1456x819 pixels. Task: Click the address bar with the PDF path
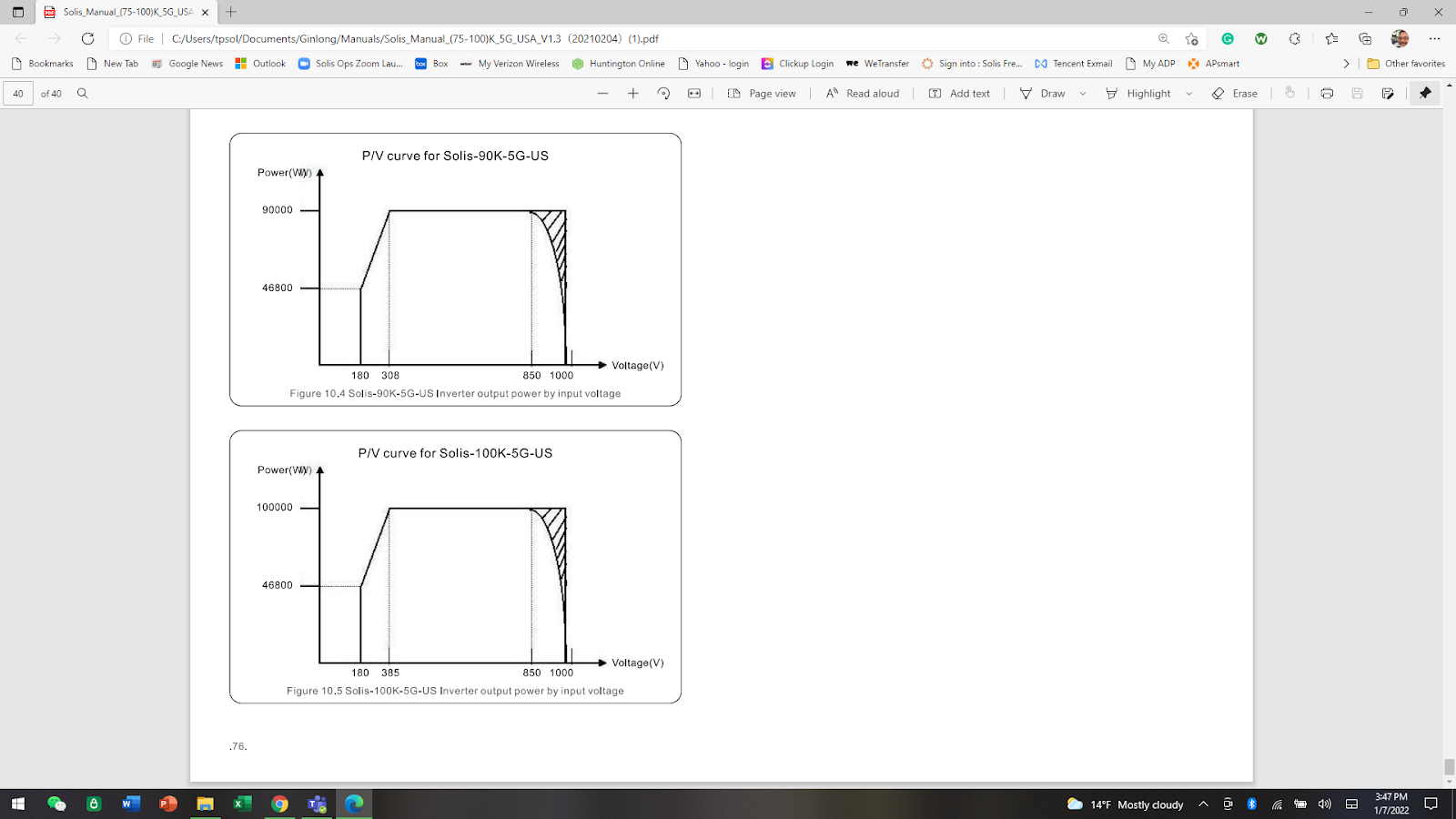[415, 38]
